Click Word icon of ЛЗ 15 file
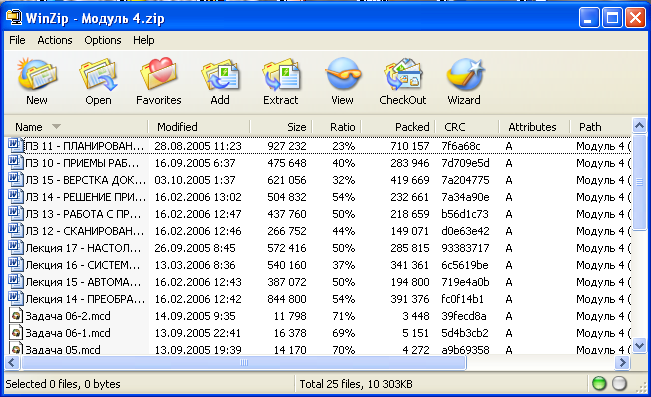 15,179
